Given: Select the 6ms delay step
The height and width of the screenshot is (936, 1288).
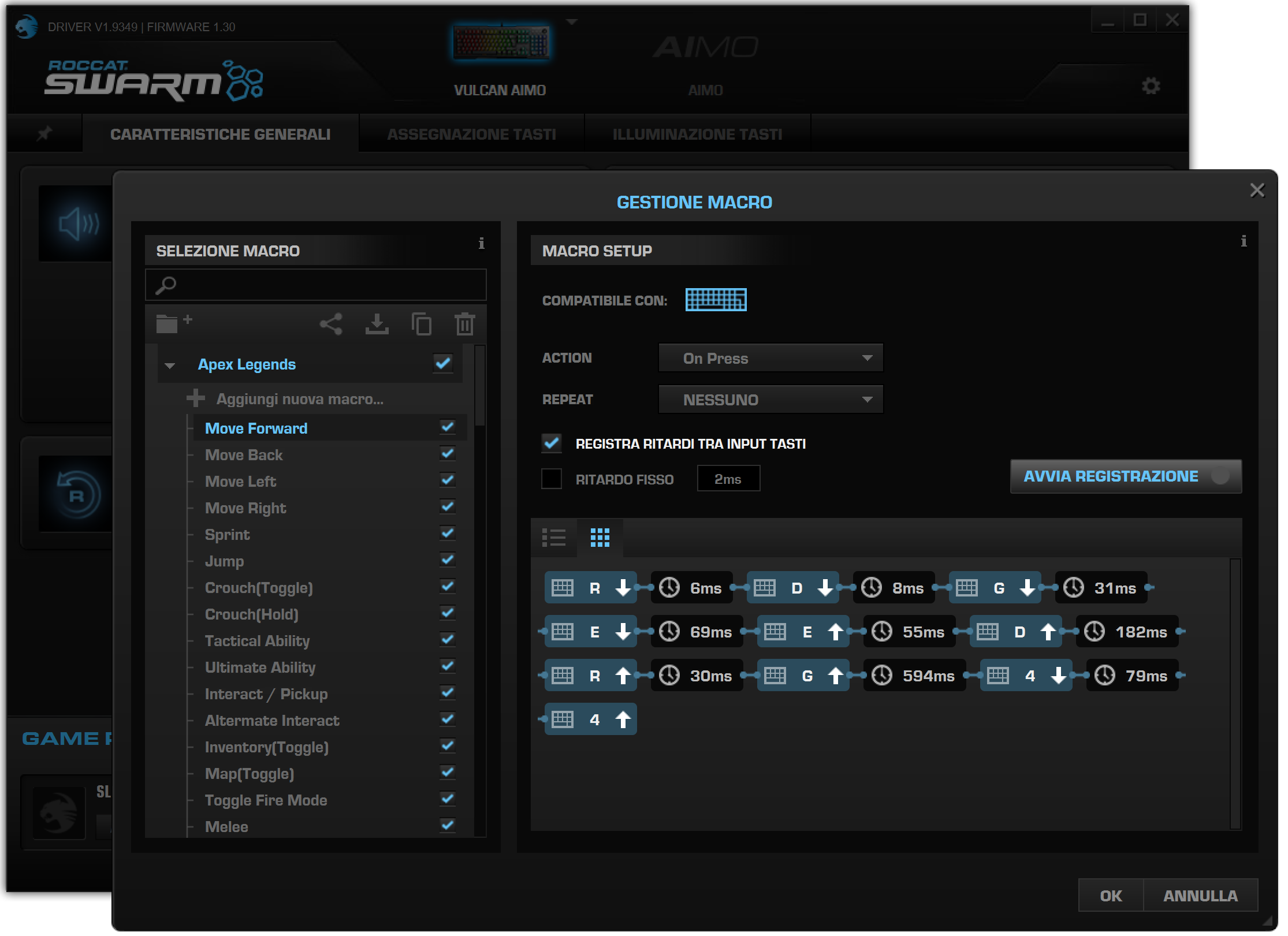Looking at the screenshot, I should coord(692,588).
